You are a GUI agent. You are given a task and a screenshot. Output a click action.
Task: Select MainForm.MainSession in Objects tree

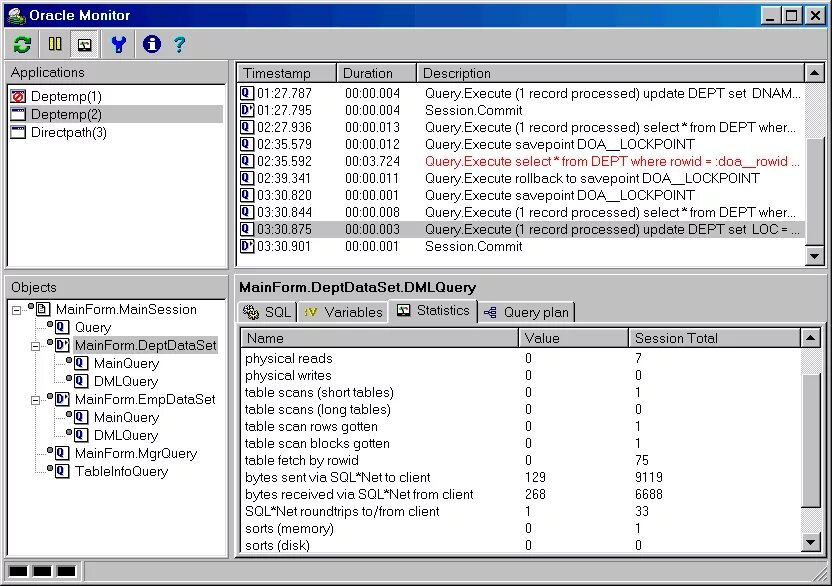coord(126,309)
